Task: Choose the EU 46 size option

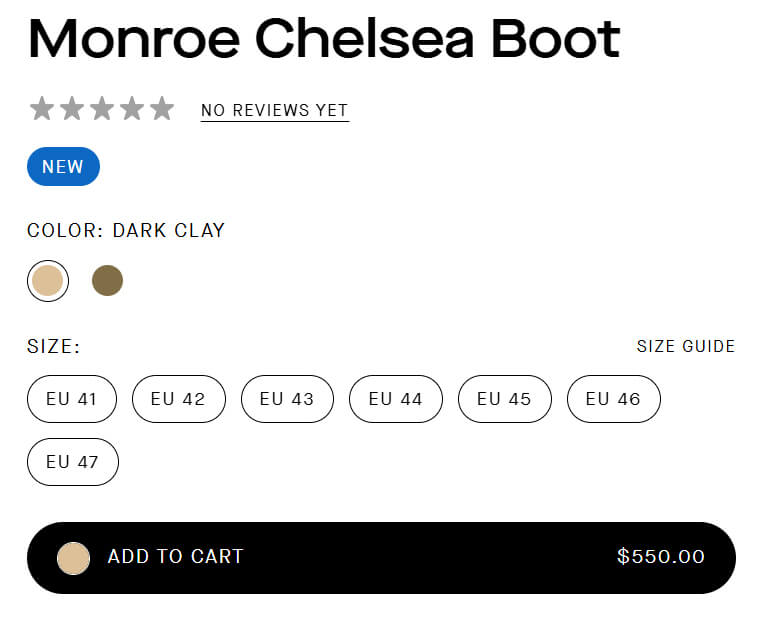Action: pyautogui.click(x=613, y=399)
